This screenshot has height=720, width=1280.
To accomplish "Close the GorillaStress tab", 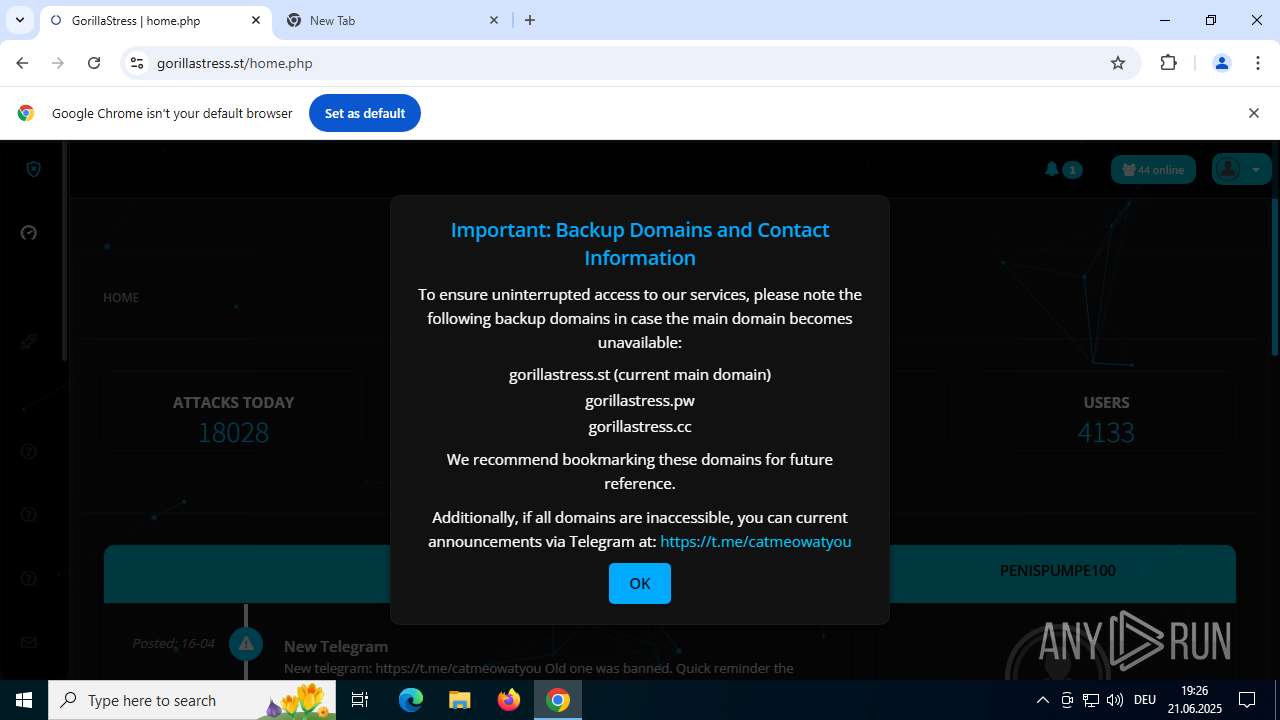I will tap(256, 20).
